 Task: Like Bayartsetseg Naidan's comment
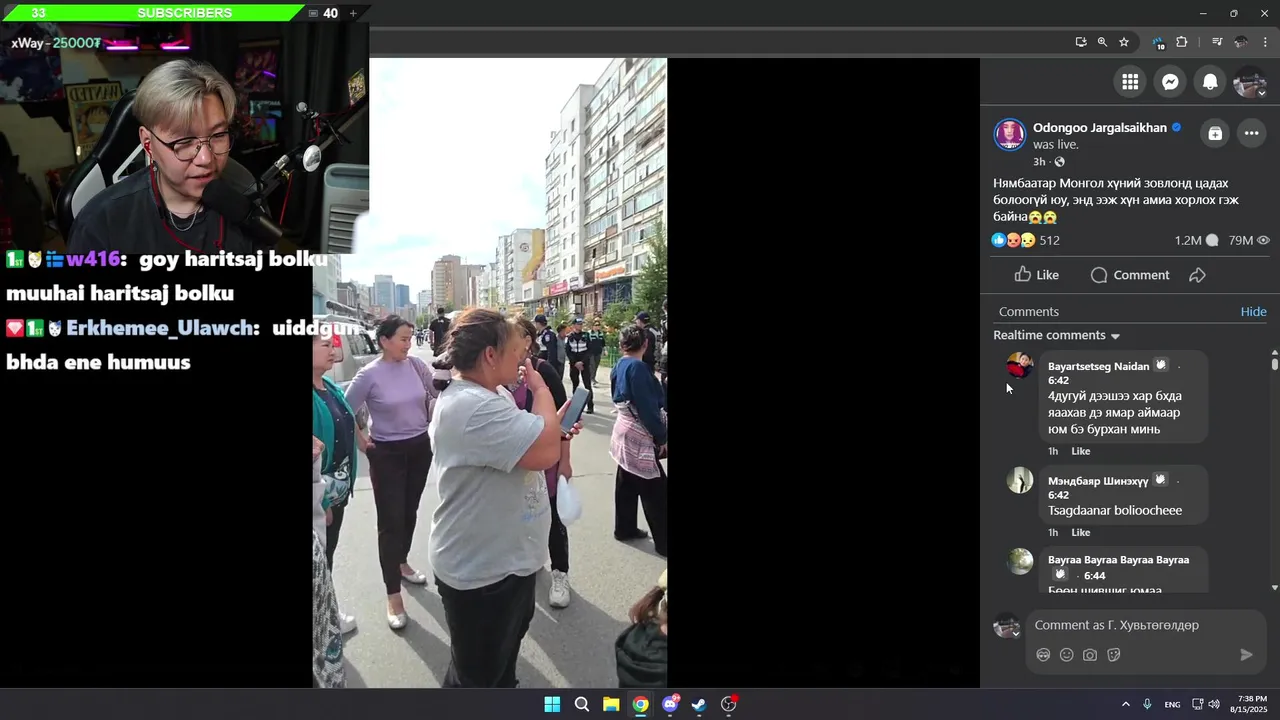[x=1081, y=451]
